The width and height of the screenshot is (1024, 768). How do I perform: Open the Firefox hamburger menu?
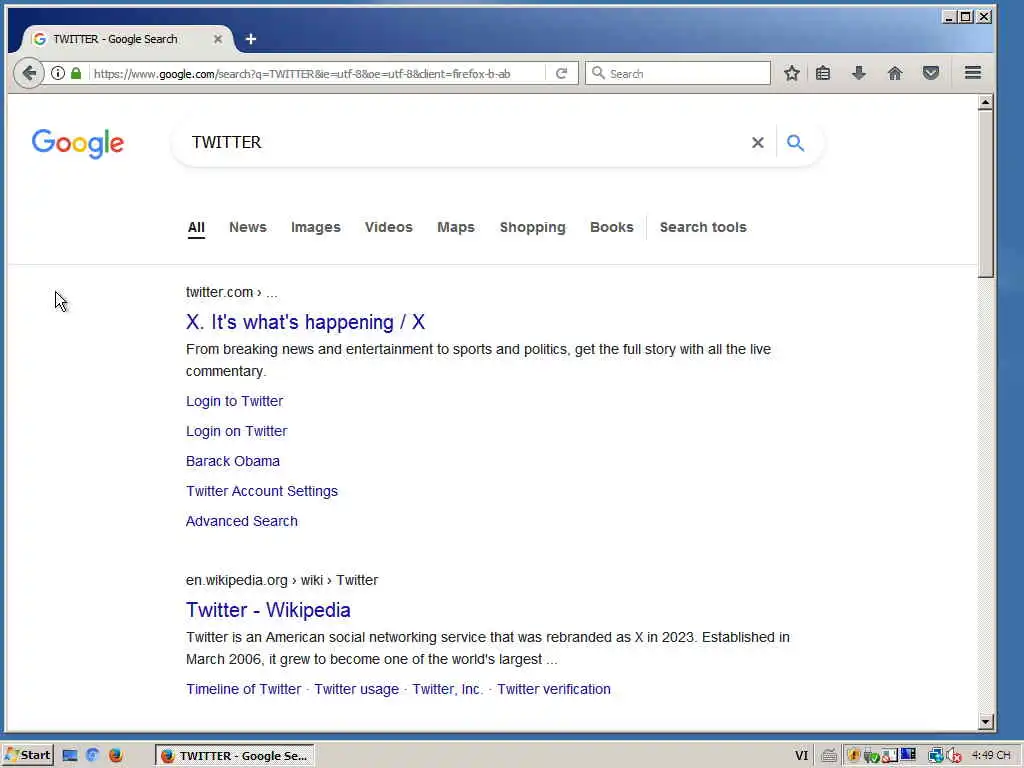(x=973, y=73)
